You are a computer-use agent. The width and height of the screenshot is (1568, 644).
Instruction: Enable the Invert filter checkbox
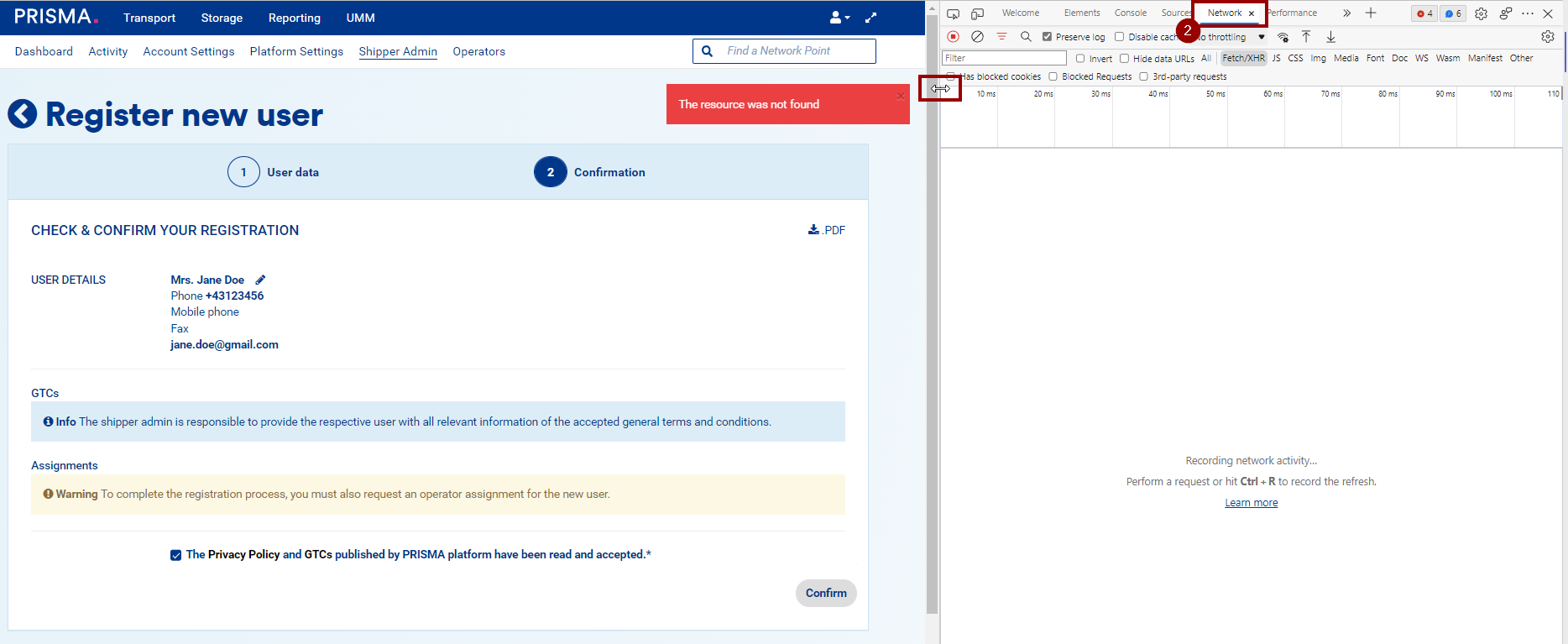tap(1080, 59)
